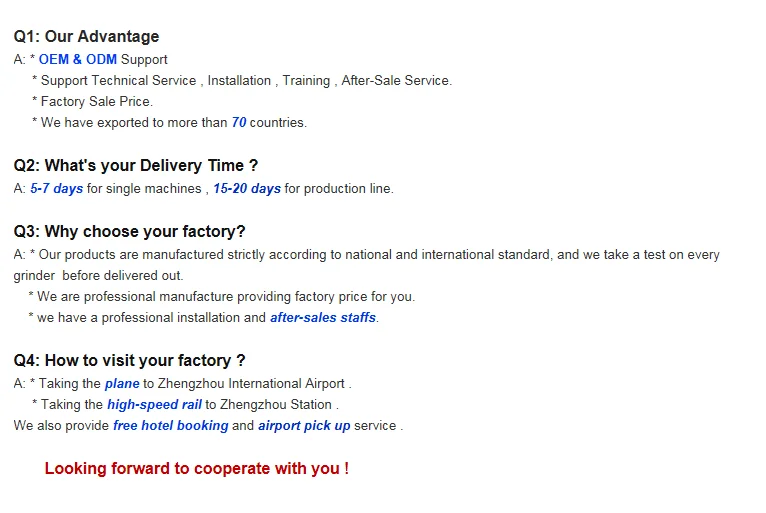The image size is (766, 513).
Task: Click the 'after-sales staffs' blue text
Action: [x=323, y=318]
